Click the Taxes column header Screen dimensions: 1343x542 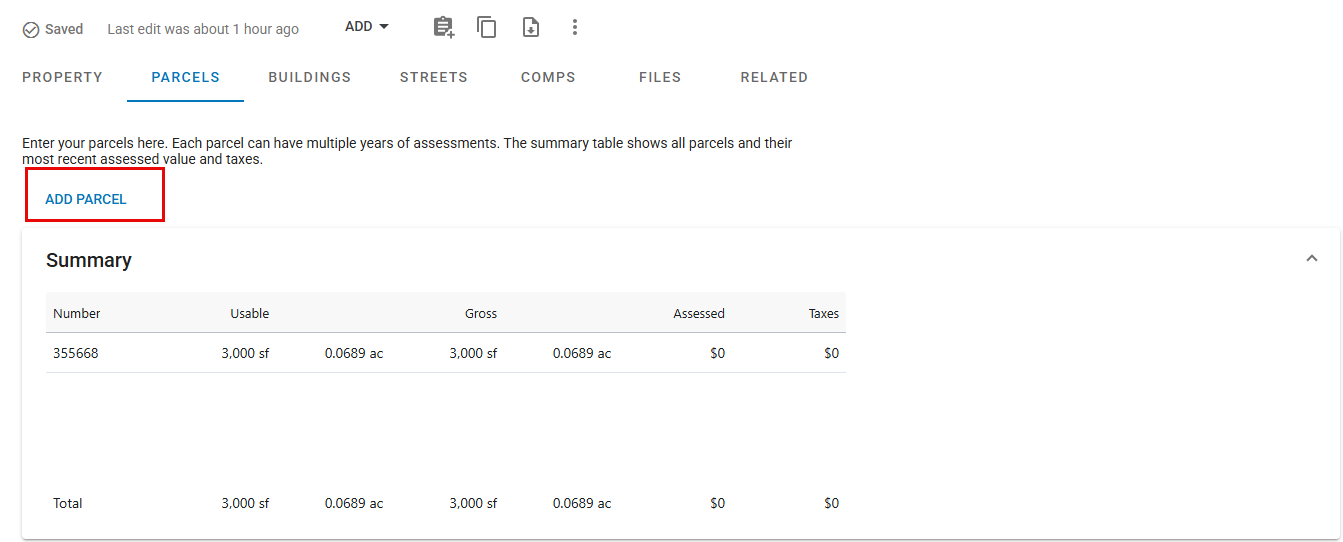pos(824,313)
